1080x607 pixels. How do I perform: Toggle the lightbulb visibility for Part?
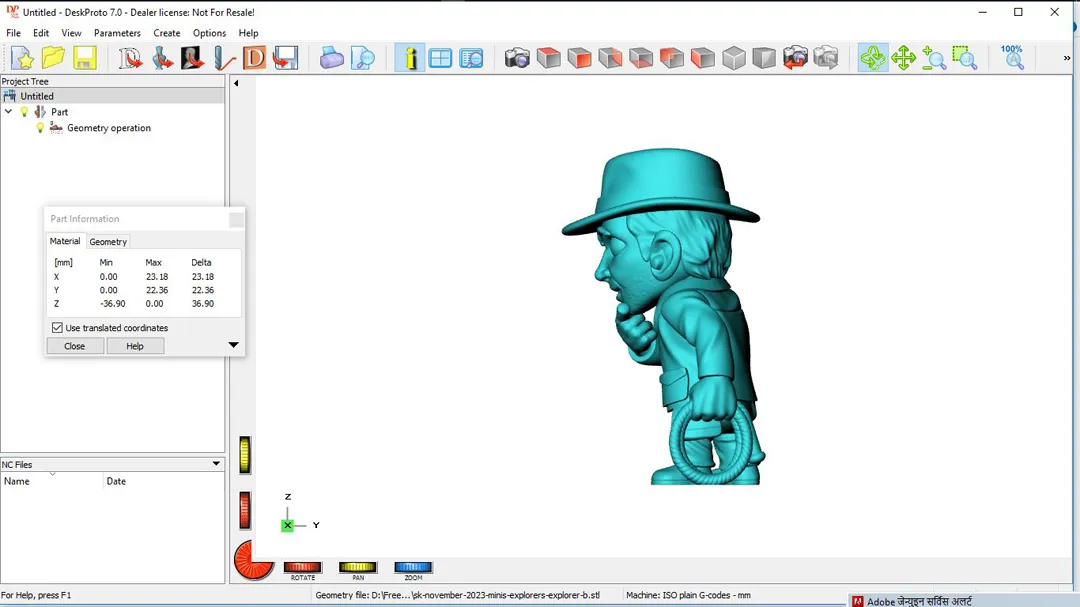coord(25,112)
